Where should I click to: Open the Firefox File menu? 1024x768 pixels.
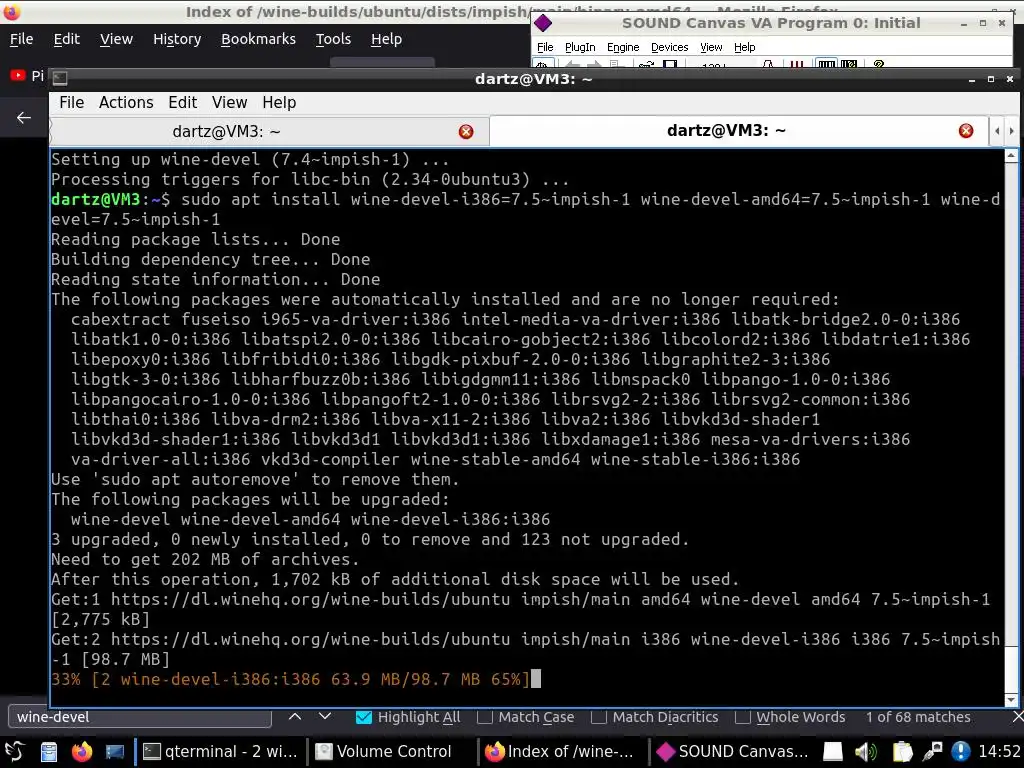(22, 39)
